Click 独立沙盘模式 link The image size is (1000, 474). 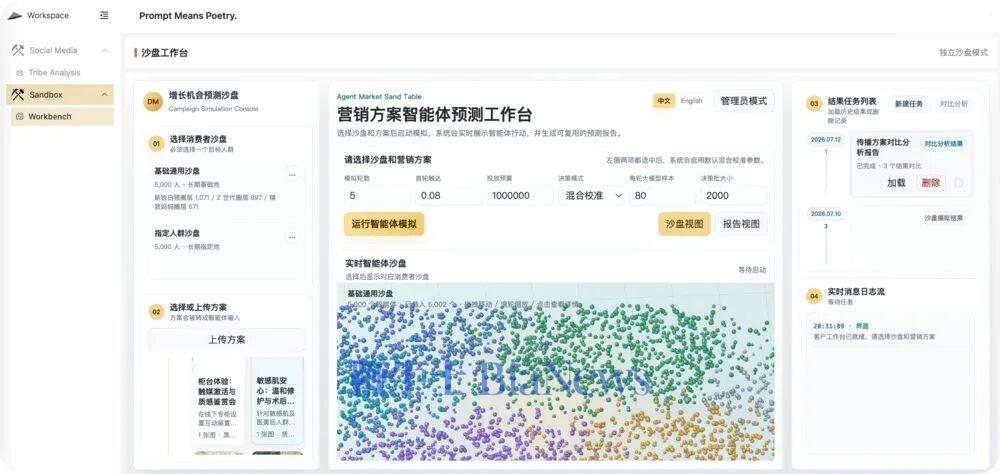click(x=963, y=52)
